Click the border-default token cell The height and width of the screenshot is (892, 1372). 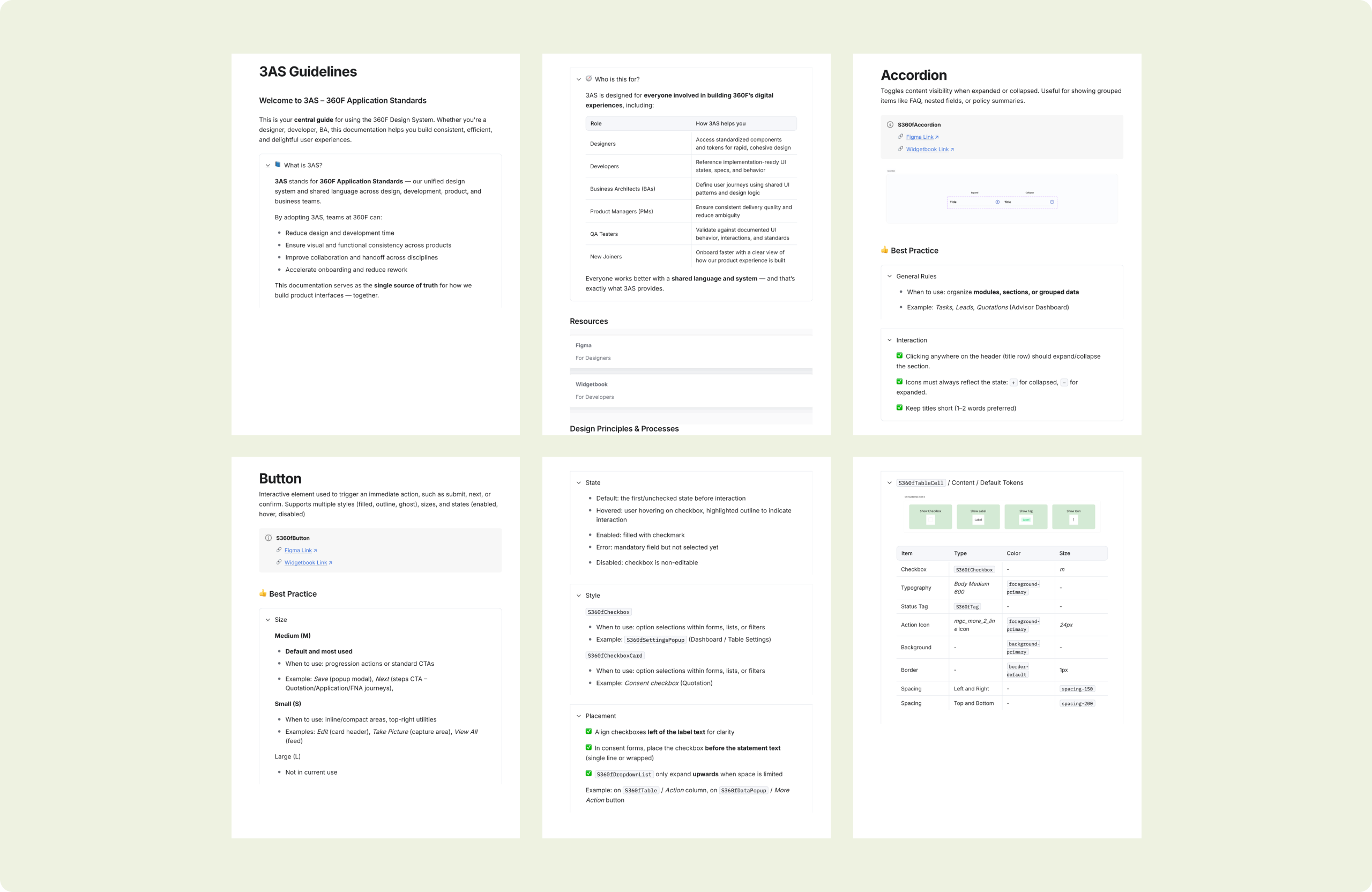point(1017,671)
